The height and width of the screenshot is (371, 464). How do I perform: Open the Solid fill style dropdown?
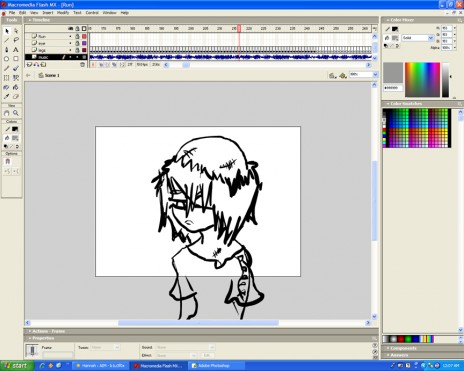(x=417, y=38)
